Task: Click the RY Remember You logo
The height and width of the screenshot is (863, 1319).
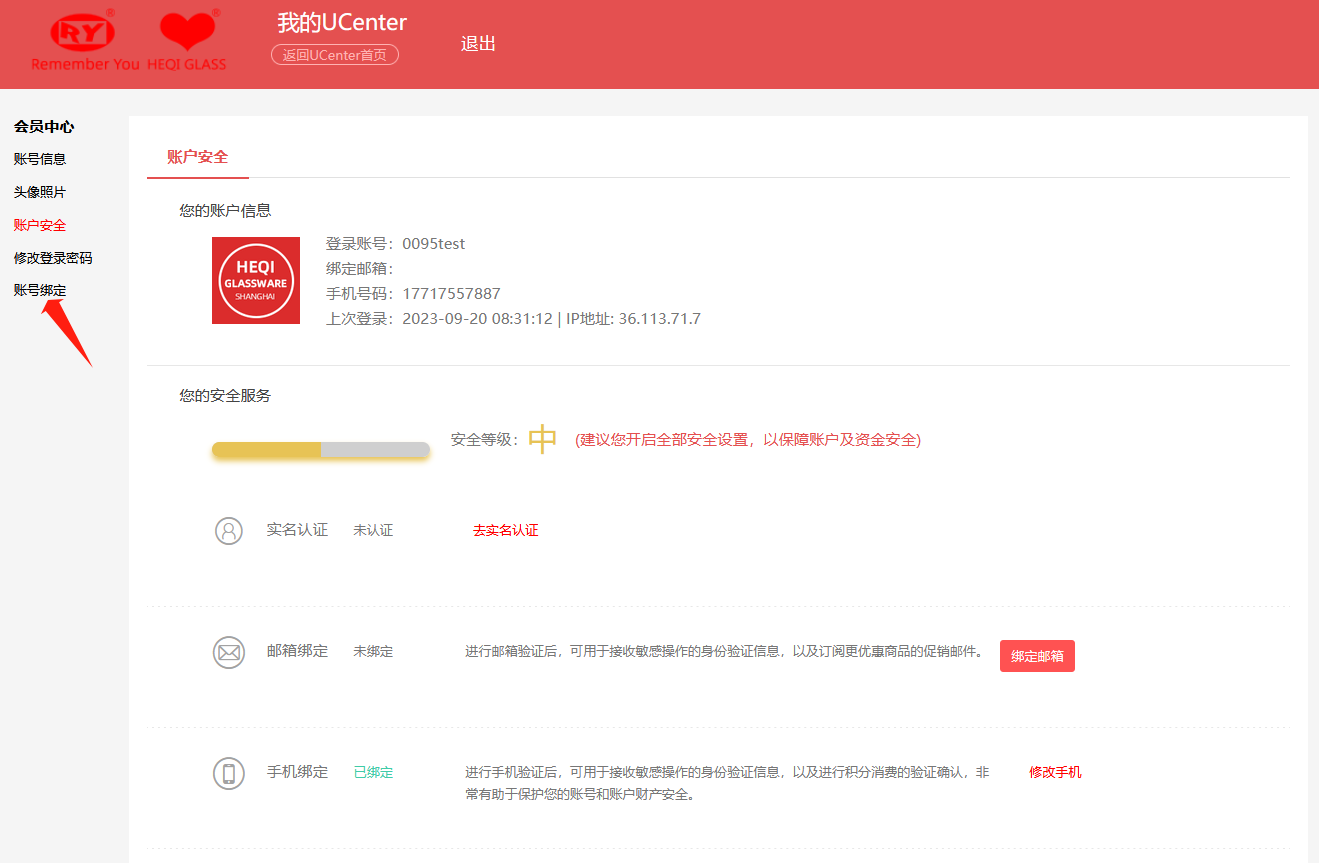Action: 85,40
